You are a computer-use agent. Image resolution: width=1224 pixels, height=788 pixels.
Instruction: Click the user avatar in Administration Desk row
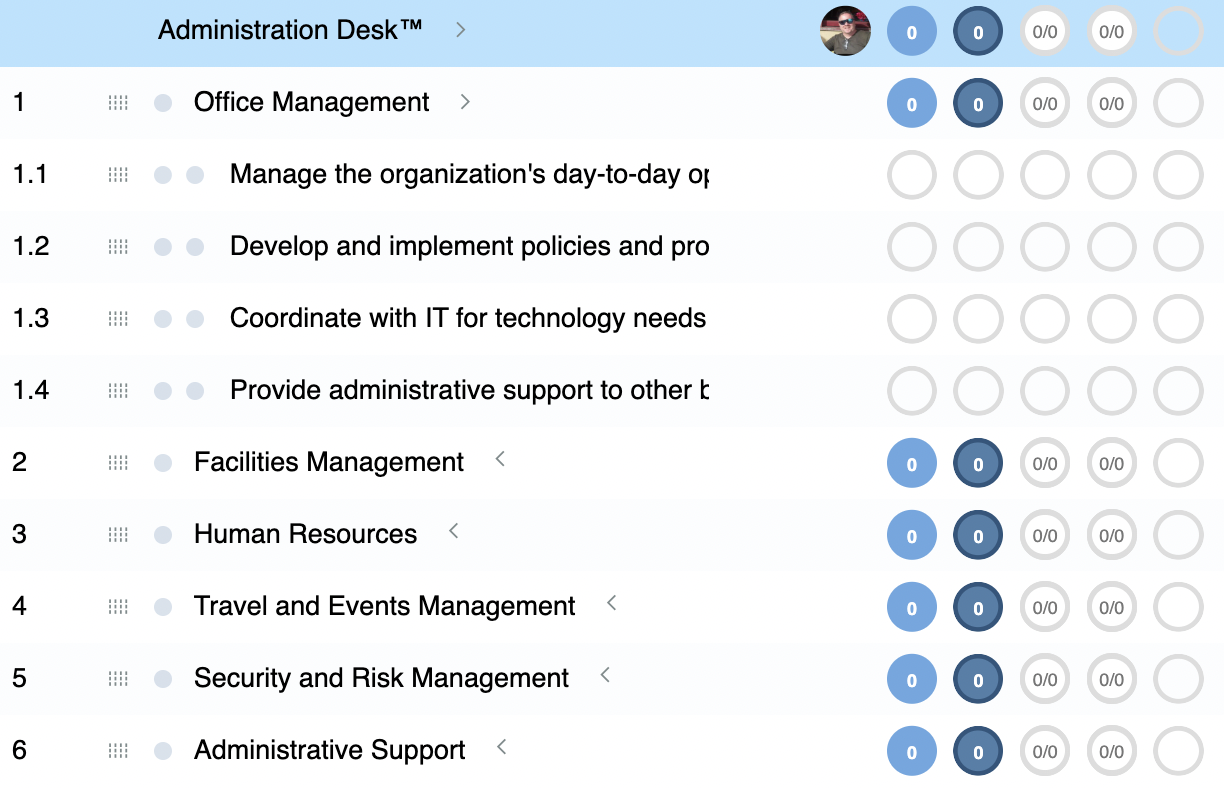click(x=845, y=31)
